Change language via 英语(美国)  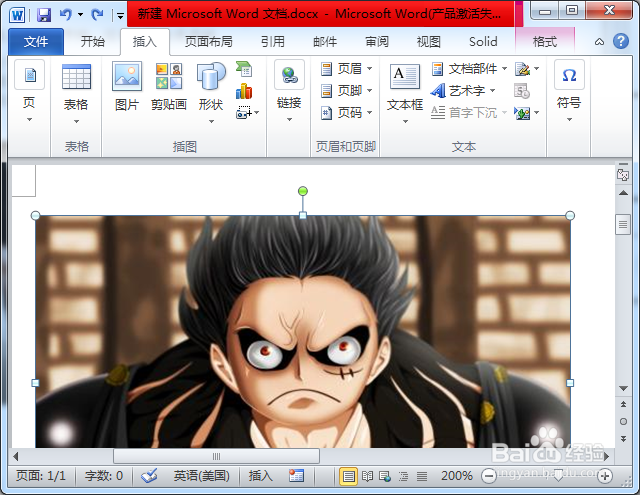[202, 476]
